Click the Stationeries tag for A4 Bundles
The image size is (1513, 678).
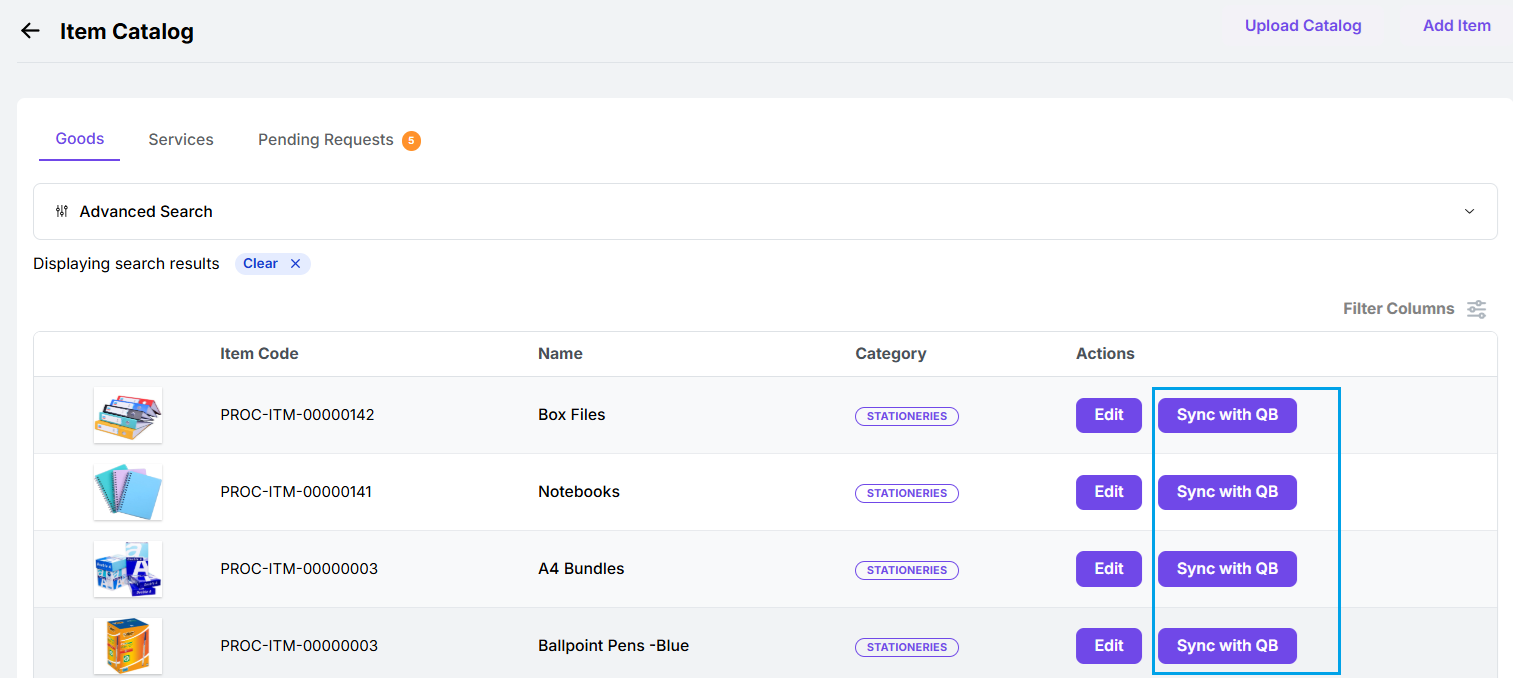tap(907, 570)
